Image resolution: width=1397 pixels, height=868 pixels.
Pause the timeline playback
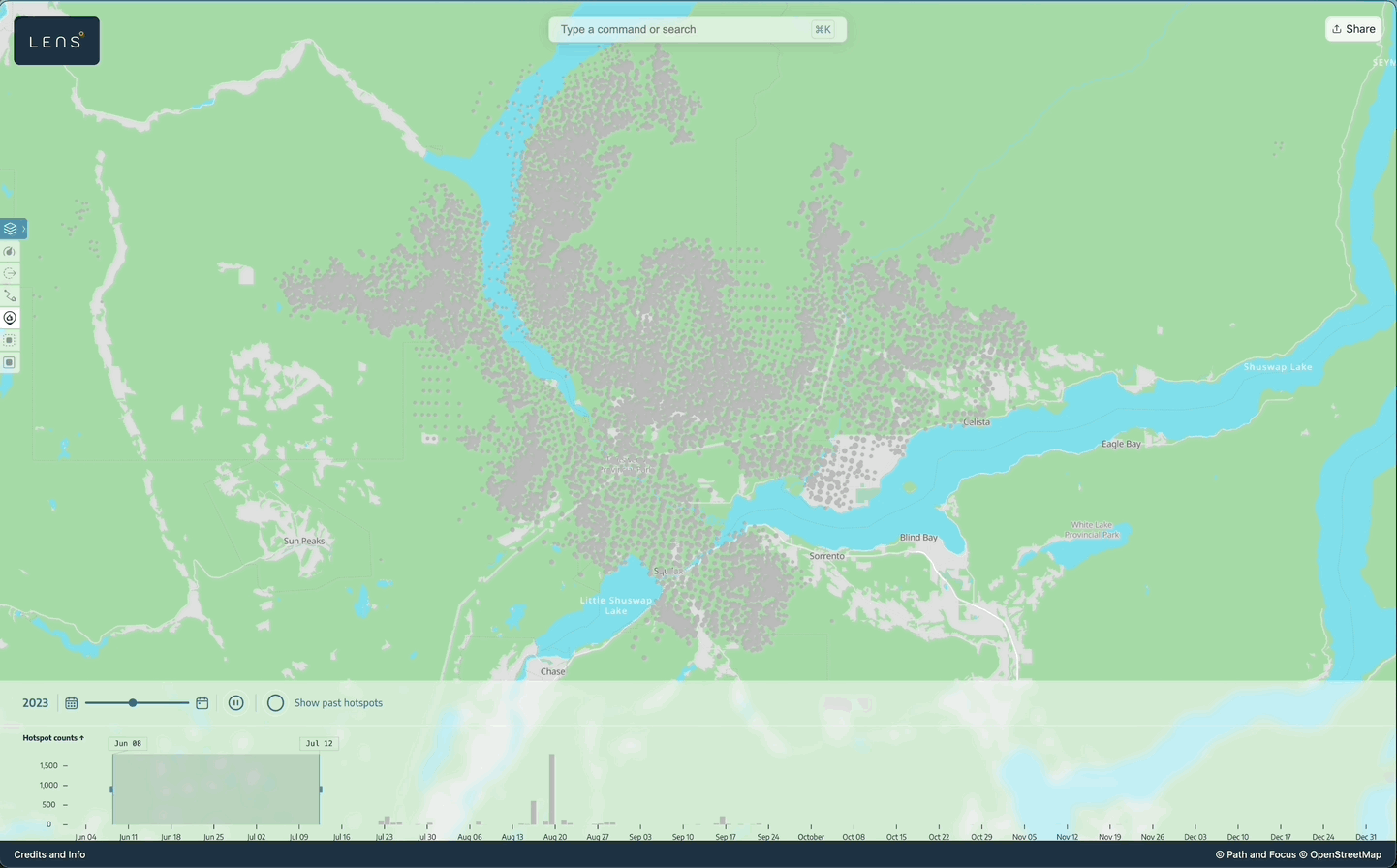(235, 703)
